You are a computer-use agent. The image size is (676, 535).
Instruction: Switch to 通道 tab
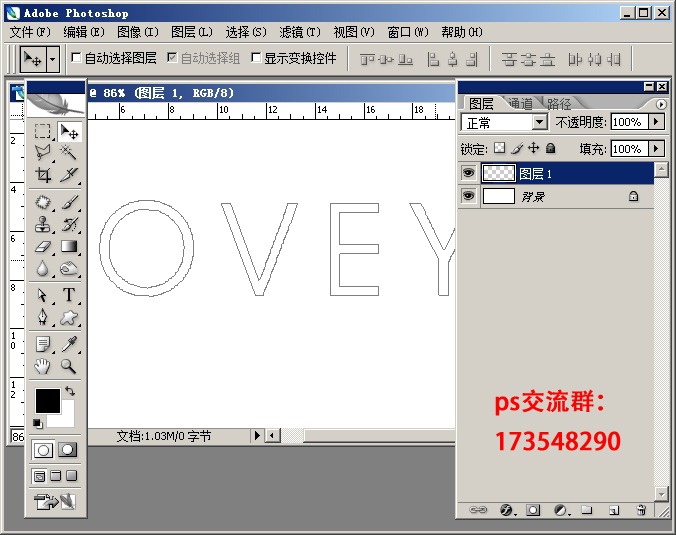coord(520,103)
